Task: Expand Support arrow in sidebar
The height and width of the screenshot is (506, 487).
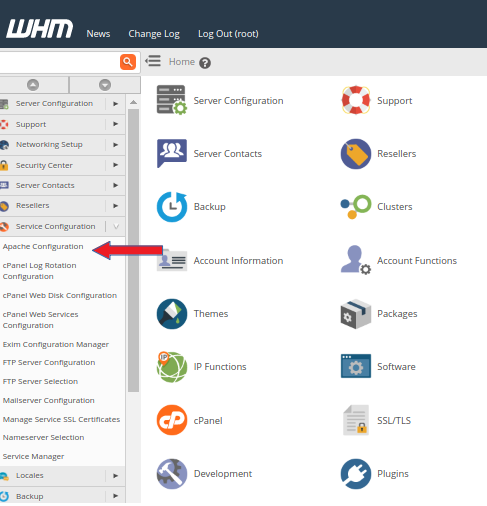Action: click(115, 124)
